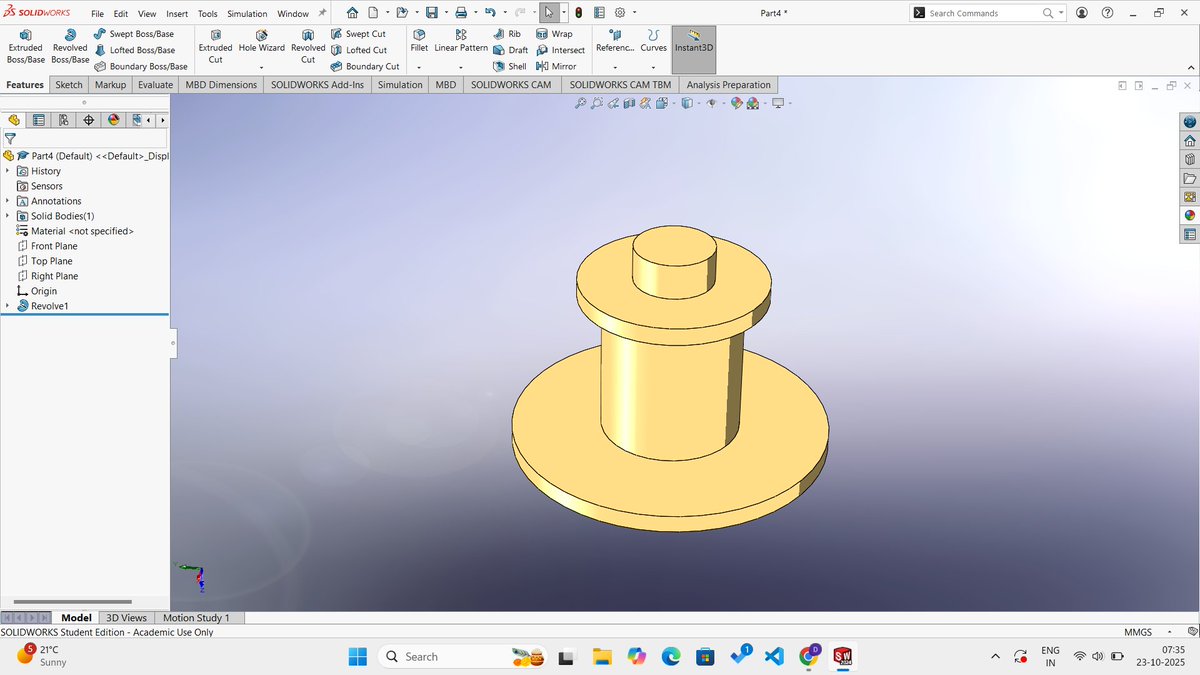Switch to ConfigurationManager tab
The image size is (1200, 675).
[64, 120]
